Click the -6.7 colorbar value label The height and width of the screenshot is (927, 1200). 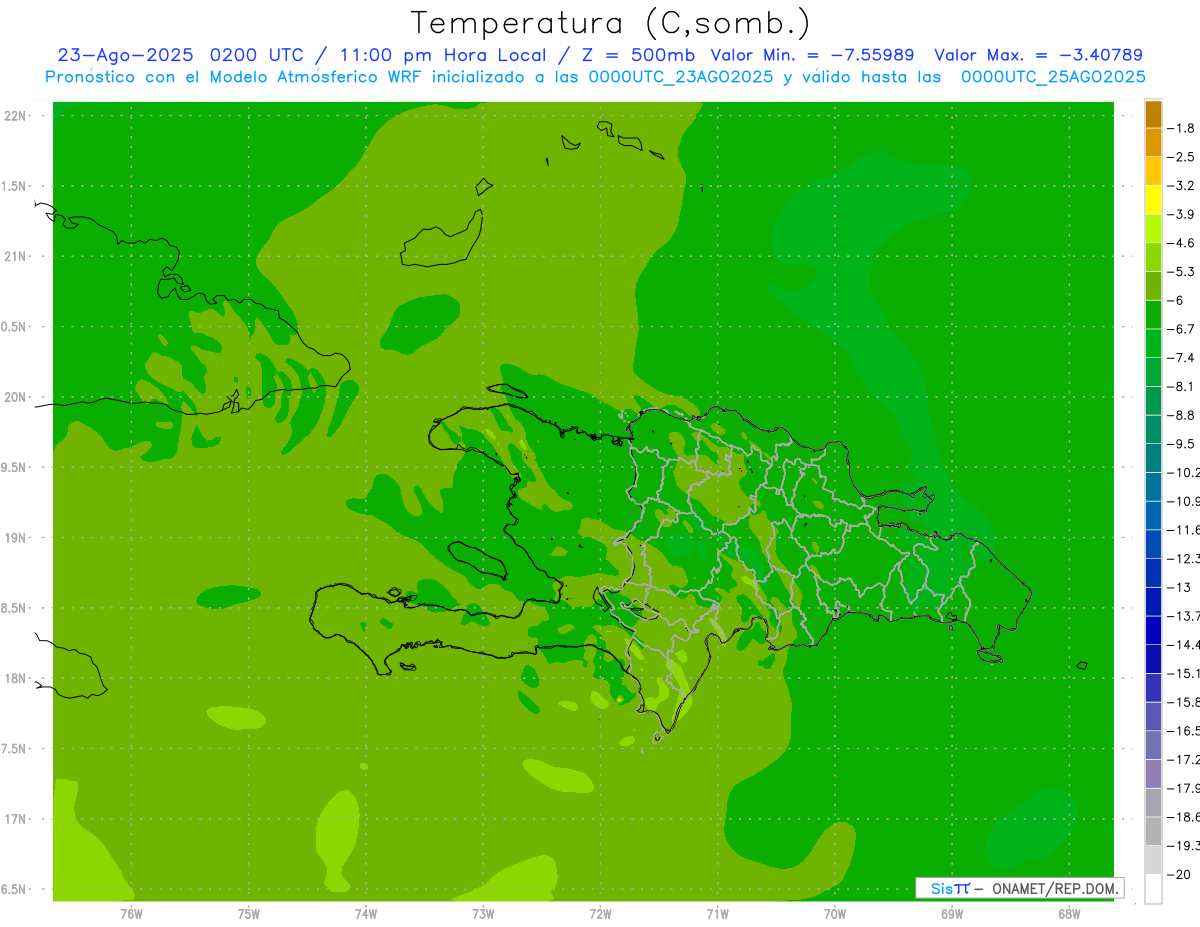point(1182,329)
